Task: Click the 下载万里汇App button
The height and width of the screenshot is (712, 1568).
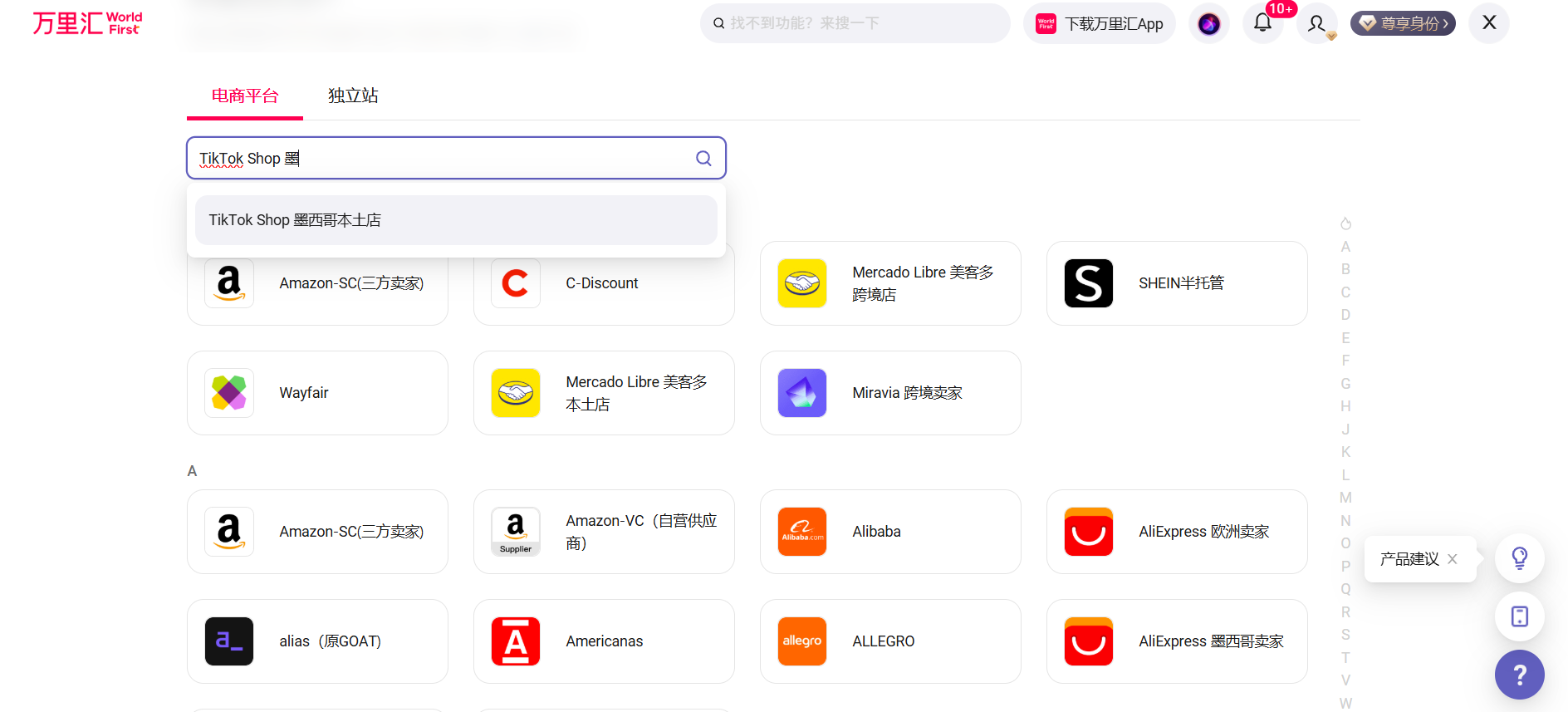Action: click(x=1100, y=23)
